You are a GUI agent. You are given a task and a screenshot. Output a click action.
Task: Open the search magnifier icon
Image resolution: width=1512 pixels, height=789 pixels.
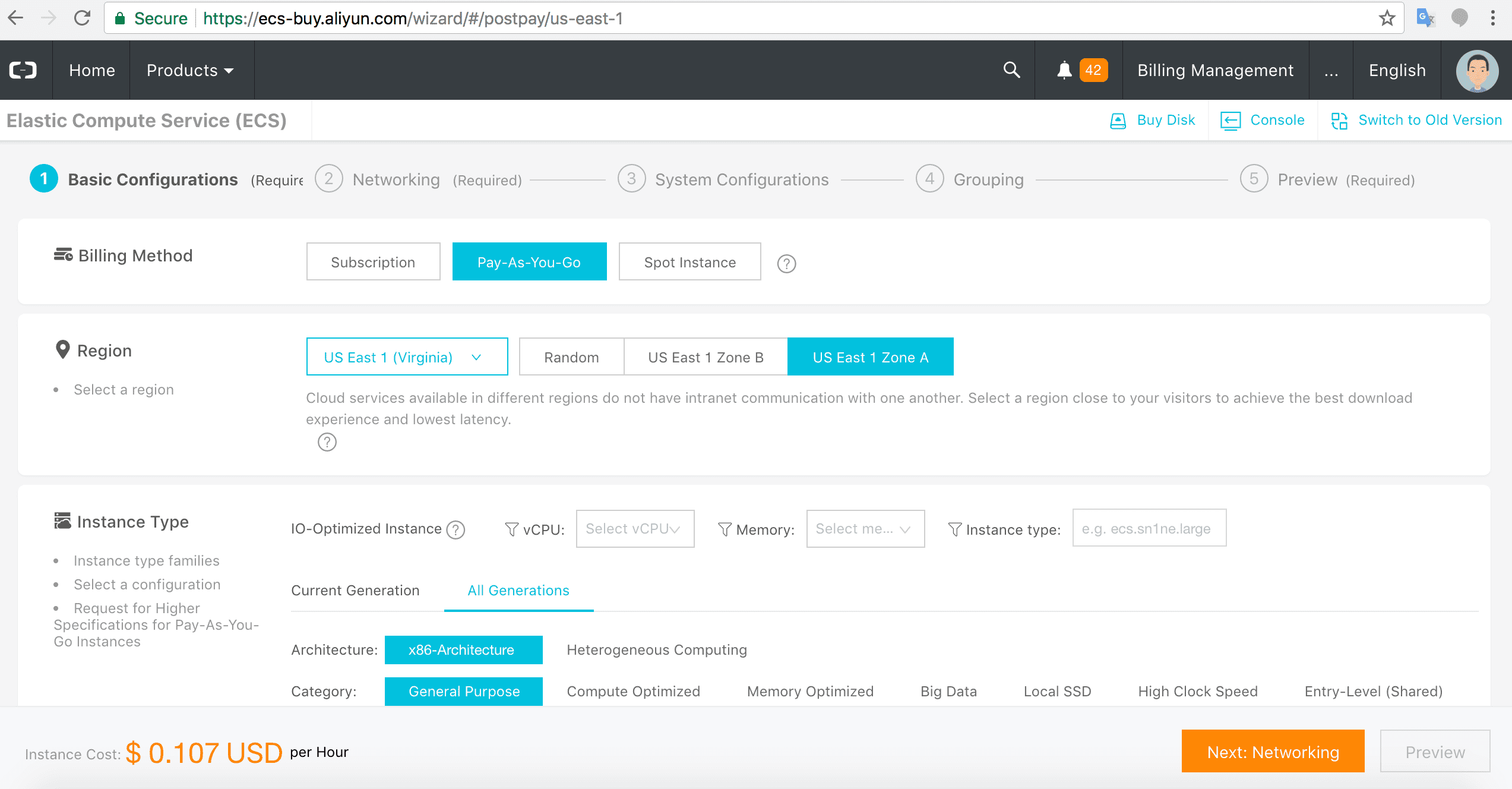[x=1011, y=70]
